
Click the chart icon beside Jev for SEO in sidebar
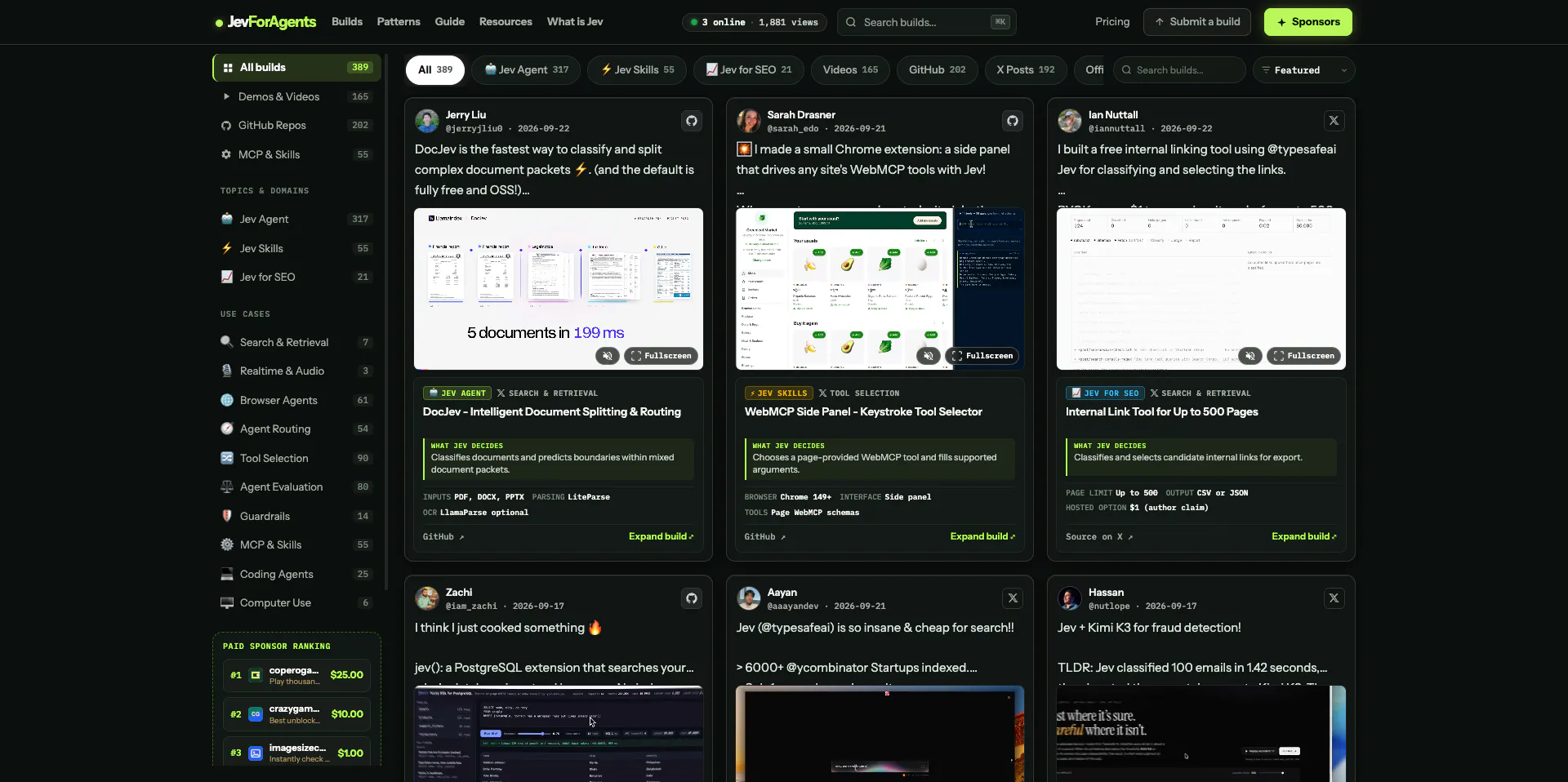coord(227,277)
